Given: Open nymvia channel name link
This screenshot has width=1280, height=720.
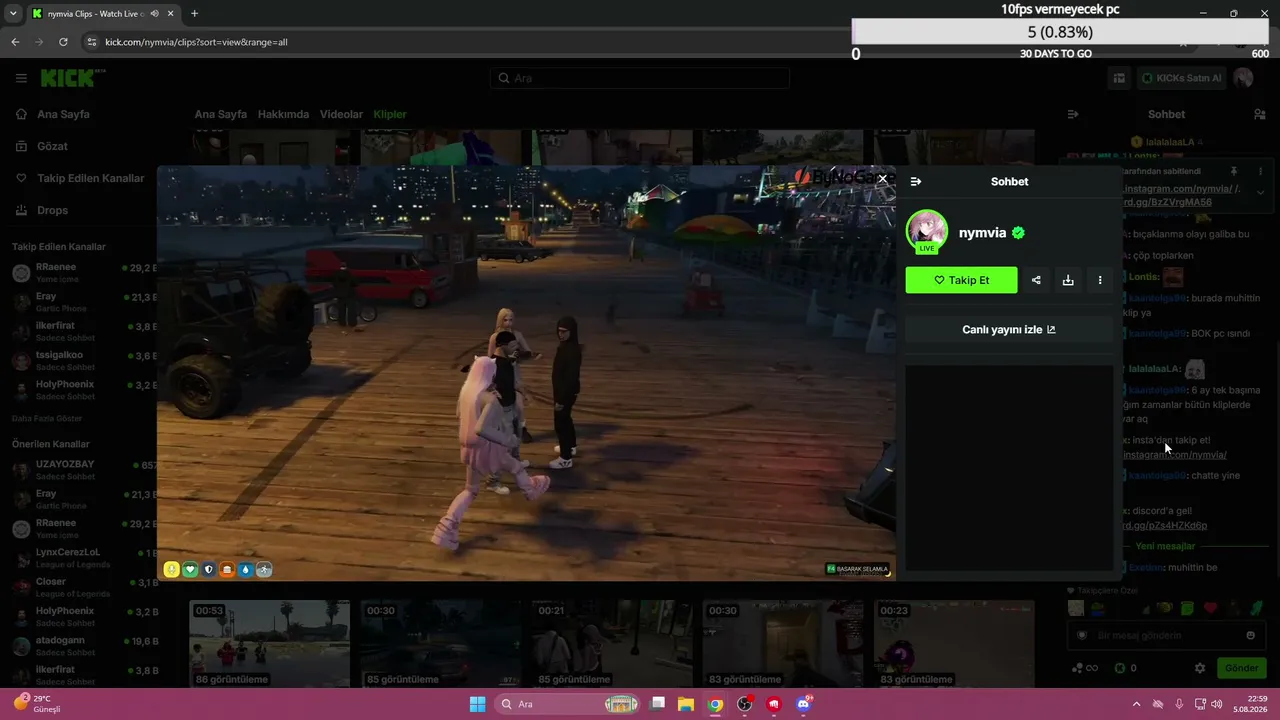Looking at the screenshot, I should coord(982,233).
